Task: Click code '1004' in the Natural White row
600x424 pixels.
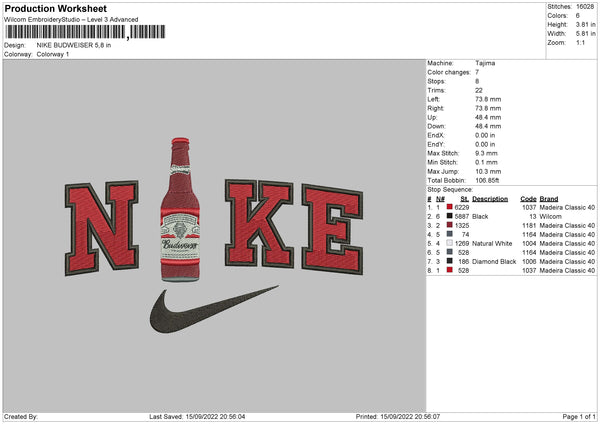Action: 529,243
